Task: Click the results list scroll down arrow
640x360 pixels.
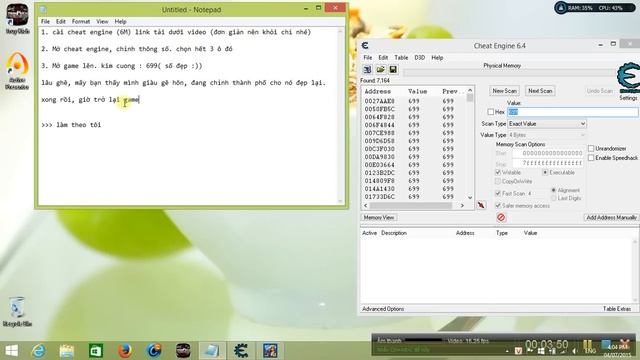Action: [x=470, y=197]
